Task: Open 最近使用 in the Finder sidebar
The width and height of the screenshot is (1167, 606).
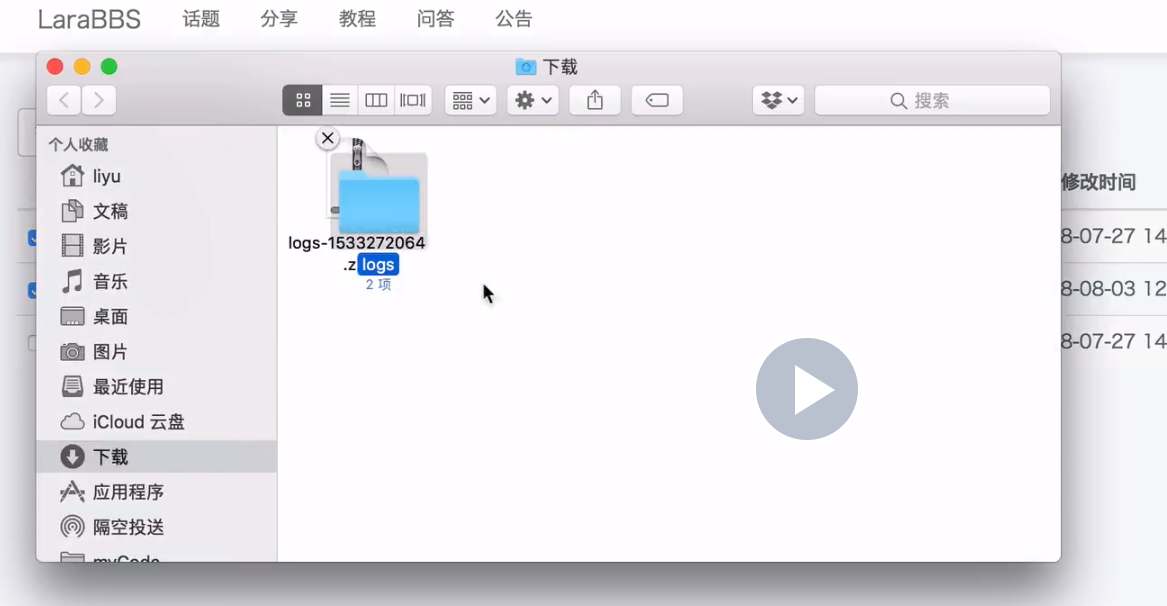Action: point(156,386)
